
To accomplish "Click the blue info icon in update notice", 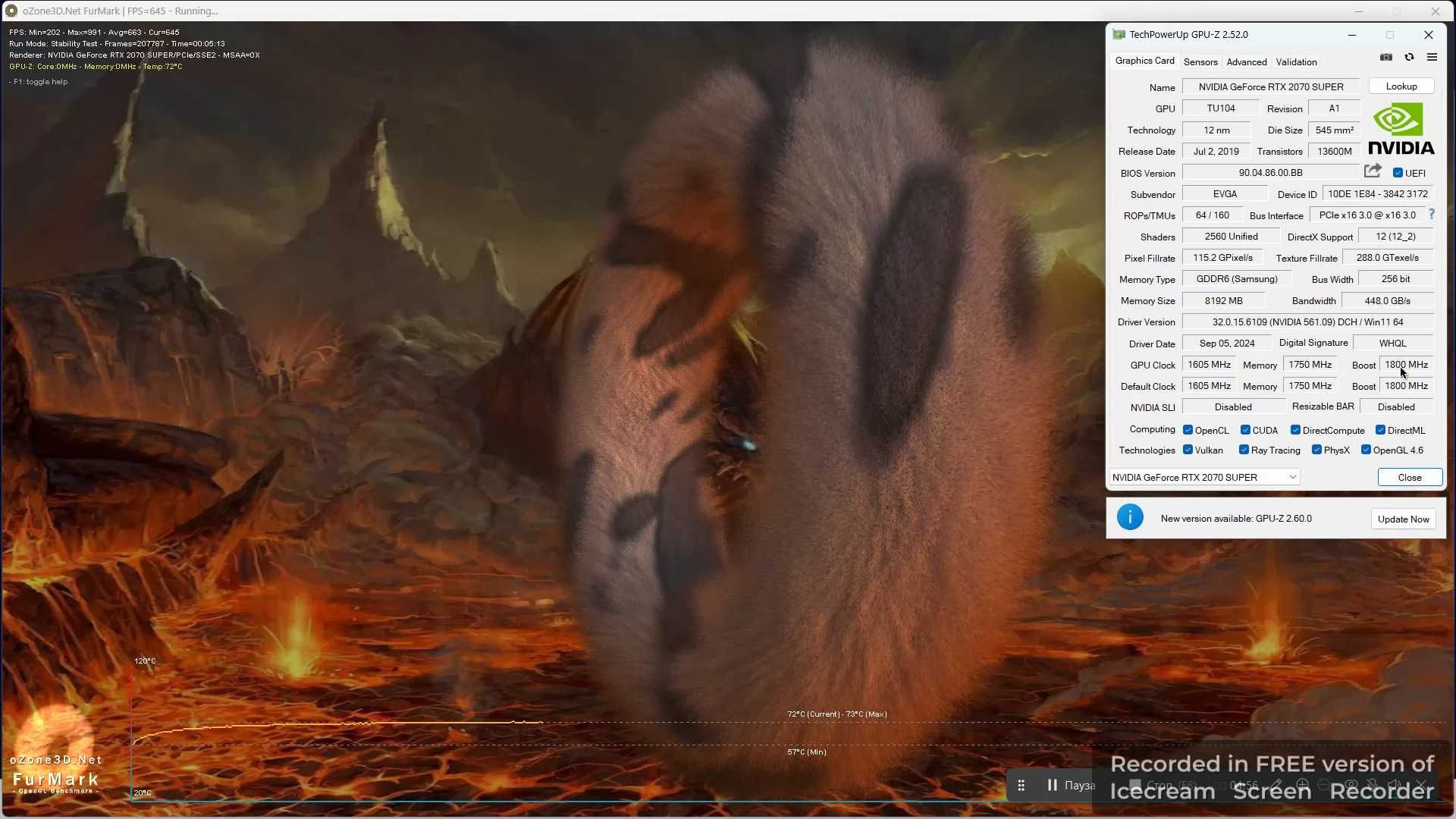I will point(1130,518).
